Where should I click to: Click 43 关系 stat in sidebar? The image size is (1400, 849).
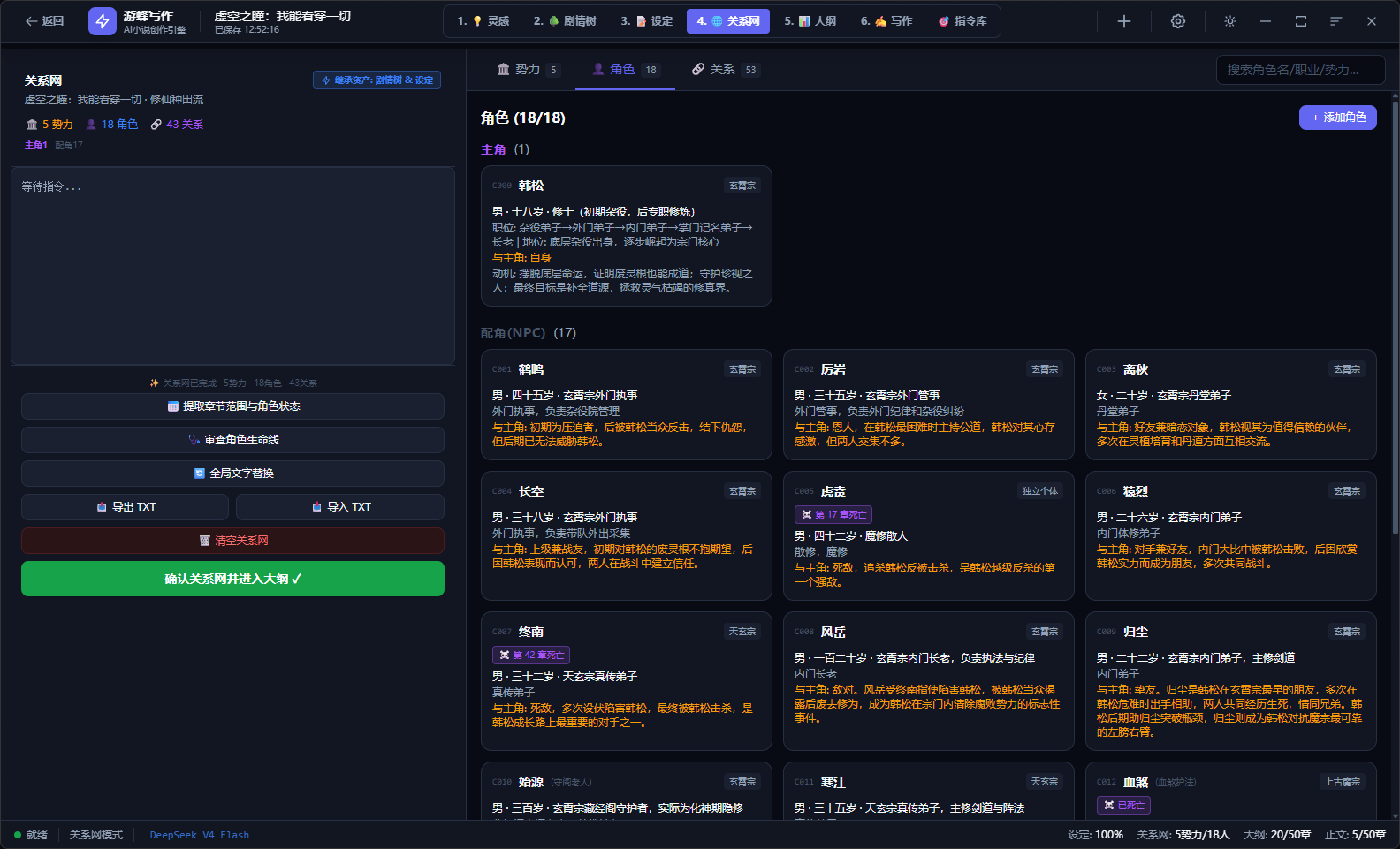pos(178,125)
